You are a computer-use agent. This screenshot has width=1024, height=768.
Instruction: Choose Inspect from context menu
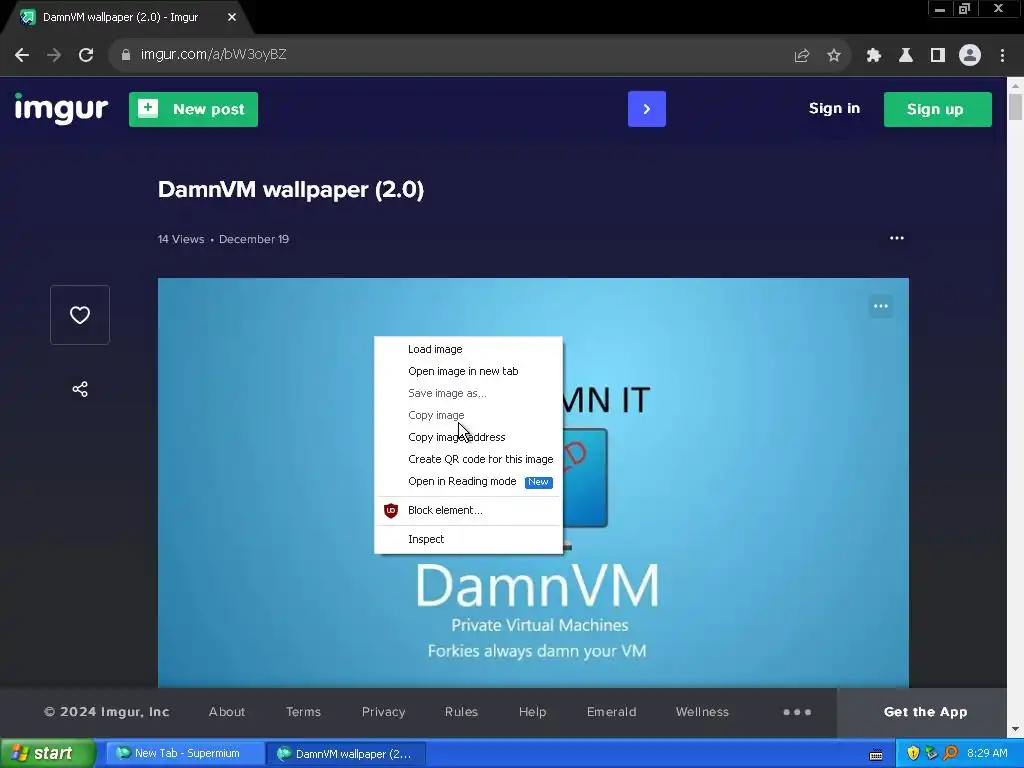coord(468,539)
